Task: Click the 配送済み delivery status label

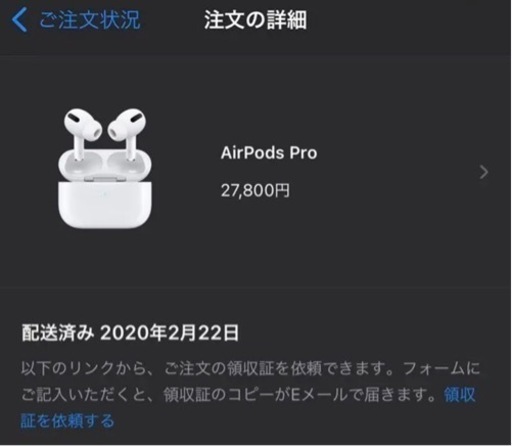Action: click(x=57, y=333)
